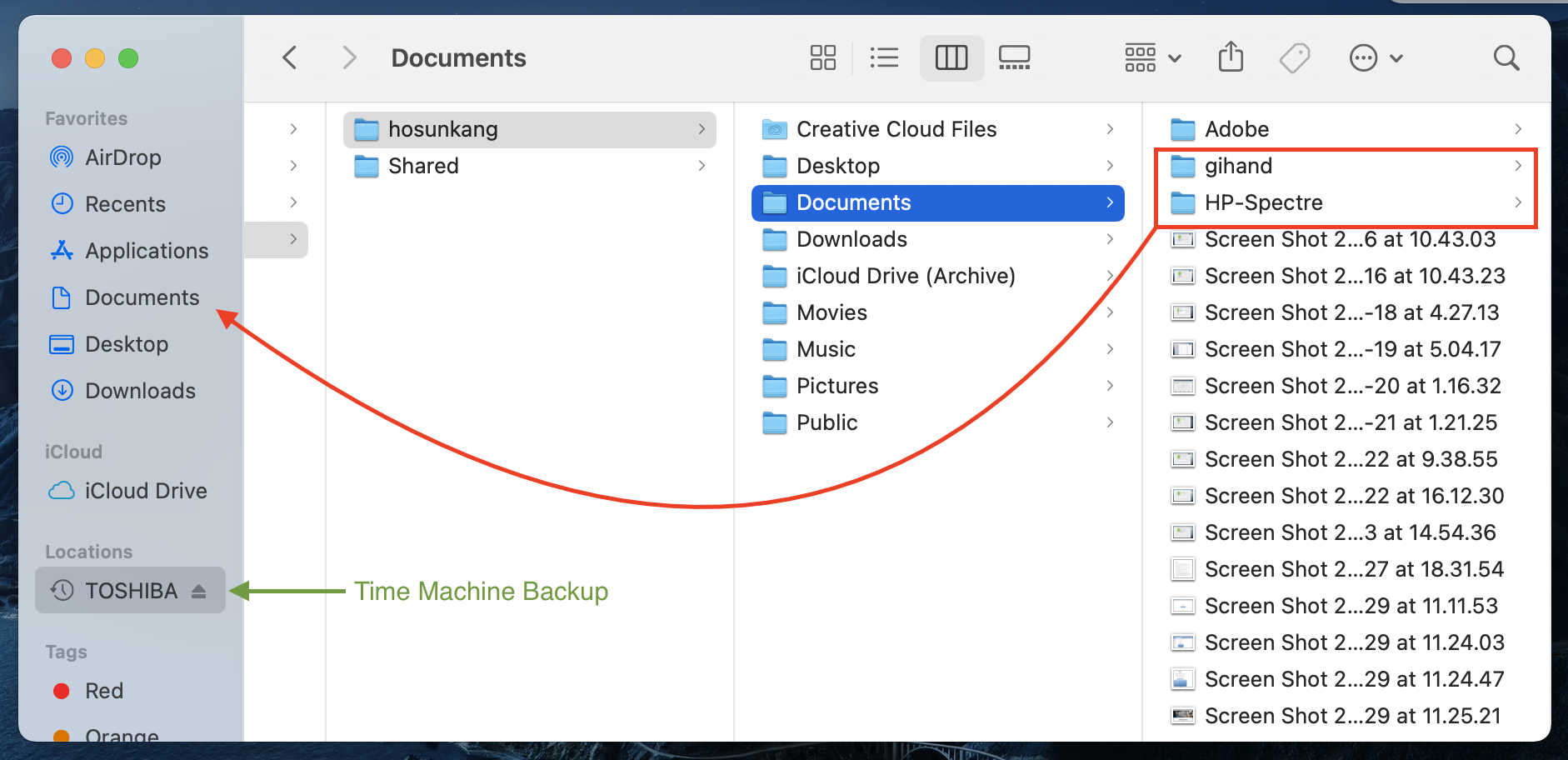This screenshot has height=760, width=1568.
Task: Open the Finder search magnifier
Action: click(1506, 57)
